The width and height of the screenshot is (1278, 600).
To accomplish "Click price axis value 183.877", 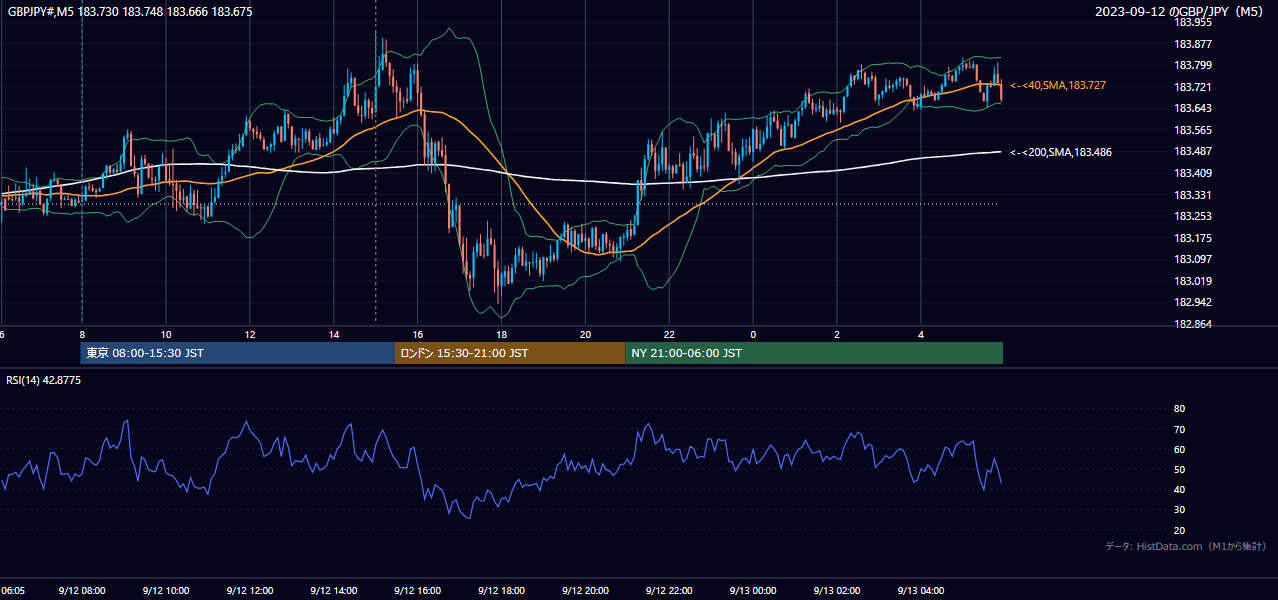I will point(1193,44).
